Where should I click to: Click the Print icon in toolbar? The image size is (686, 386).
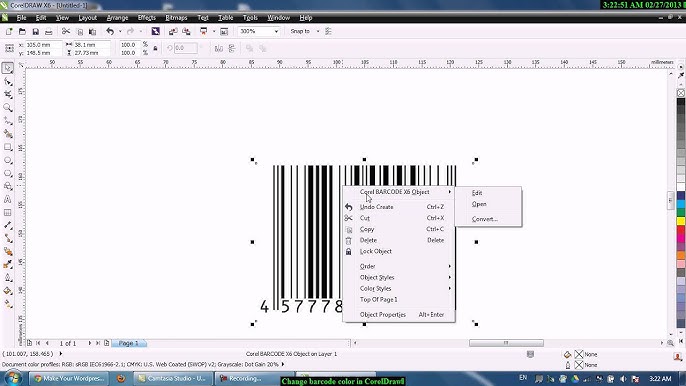tap(49, 31)
